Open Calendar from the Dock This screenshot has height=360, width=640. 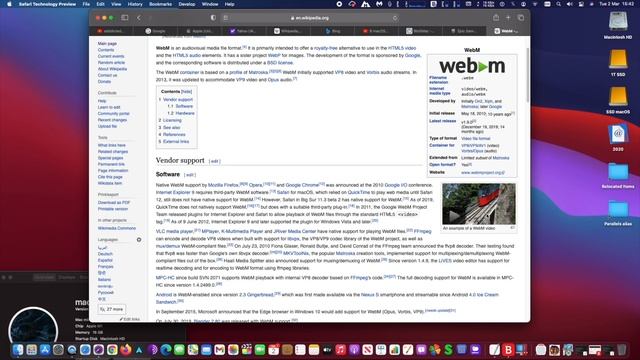point(273,349)
